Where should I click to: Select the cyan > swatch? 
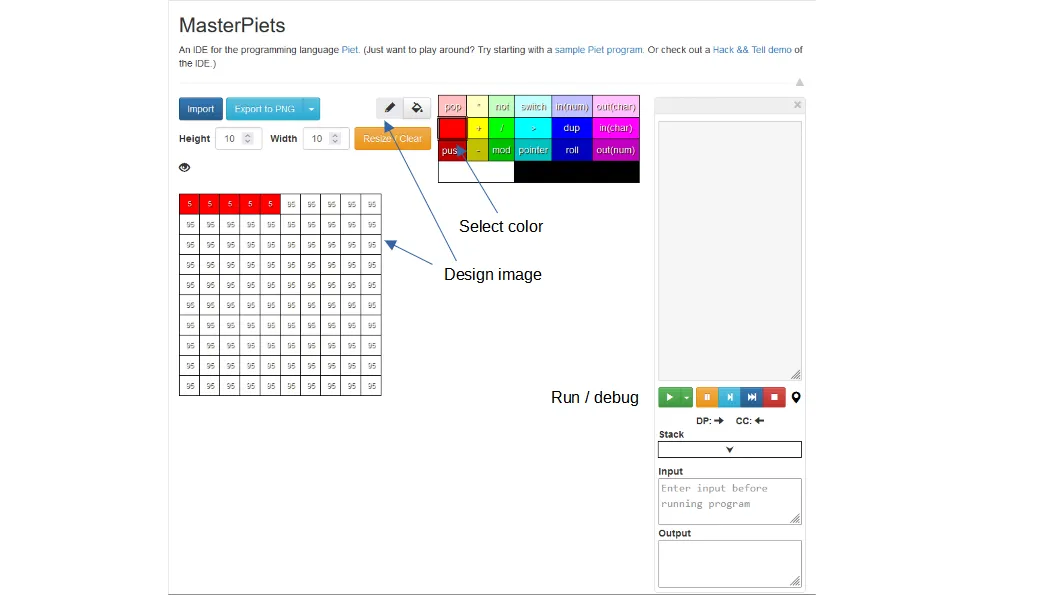pyautogui.click(x=533, y=128)
